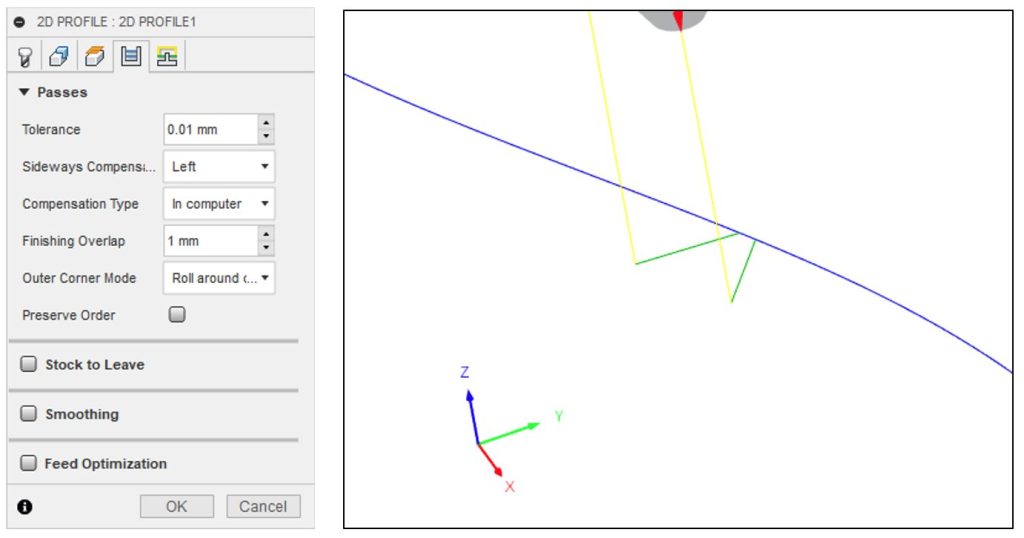Enable the Stock to Leave checkbox
The height and width of the screenshot is (538, 1024).
[29, 365]
